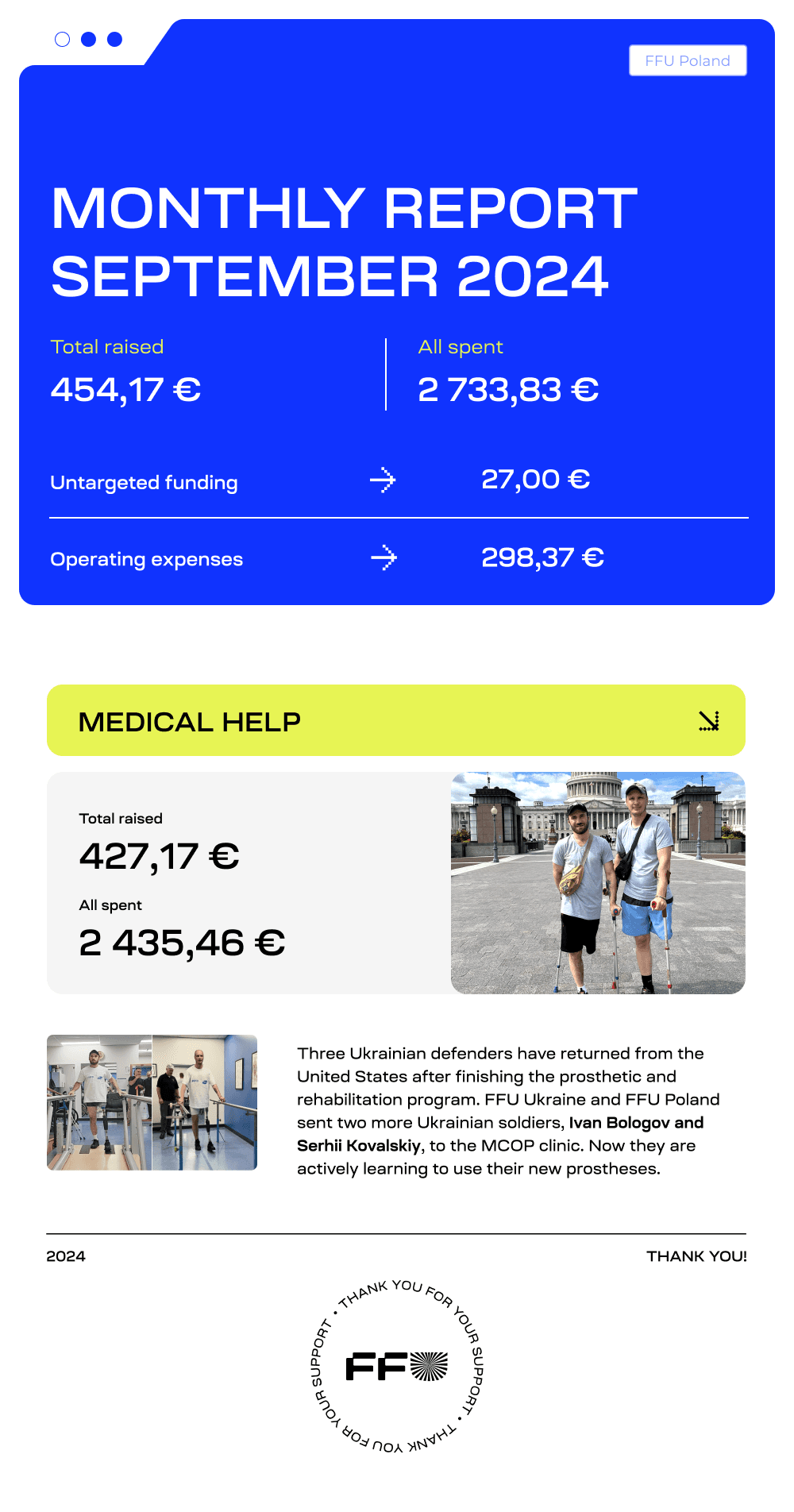Click the arrow next to Untargeted funding
This screenshot has height=1512, width=794.
click(x=383, y=480)
